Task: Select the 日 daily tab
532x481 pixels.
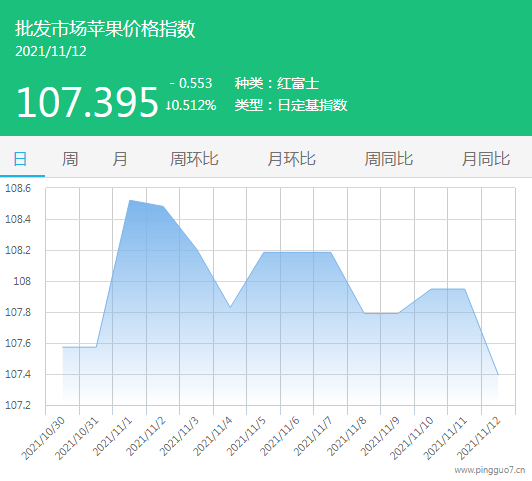Action: (20, 159)
